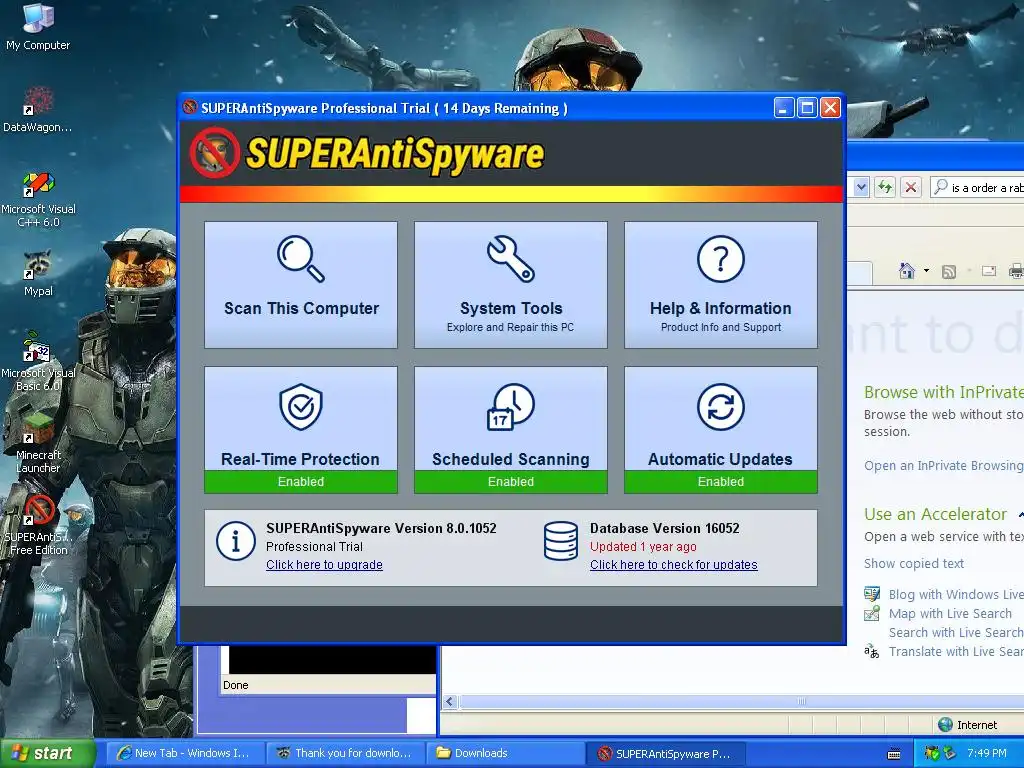This screenshot has height=768, width=1024.
Task: Click the taskbar keyboard icon
Action: coord(893,754)
